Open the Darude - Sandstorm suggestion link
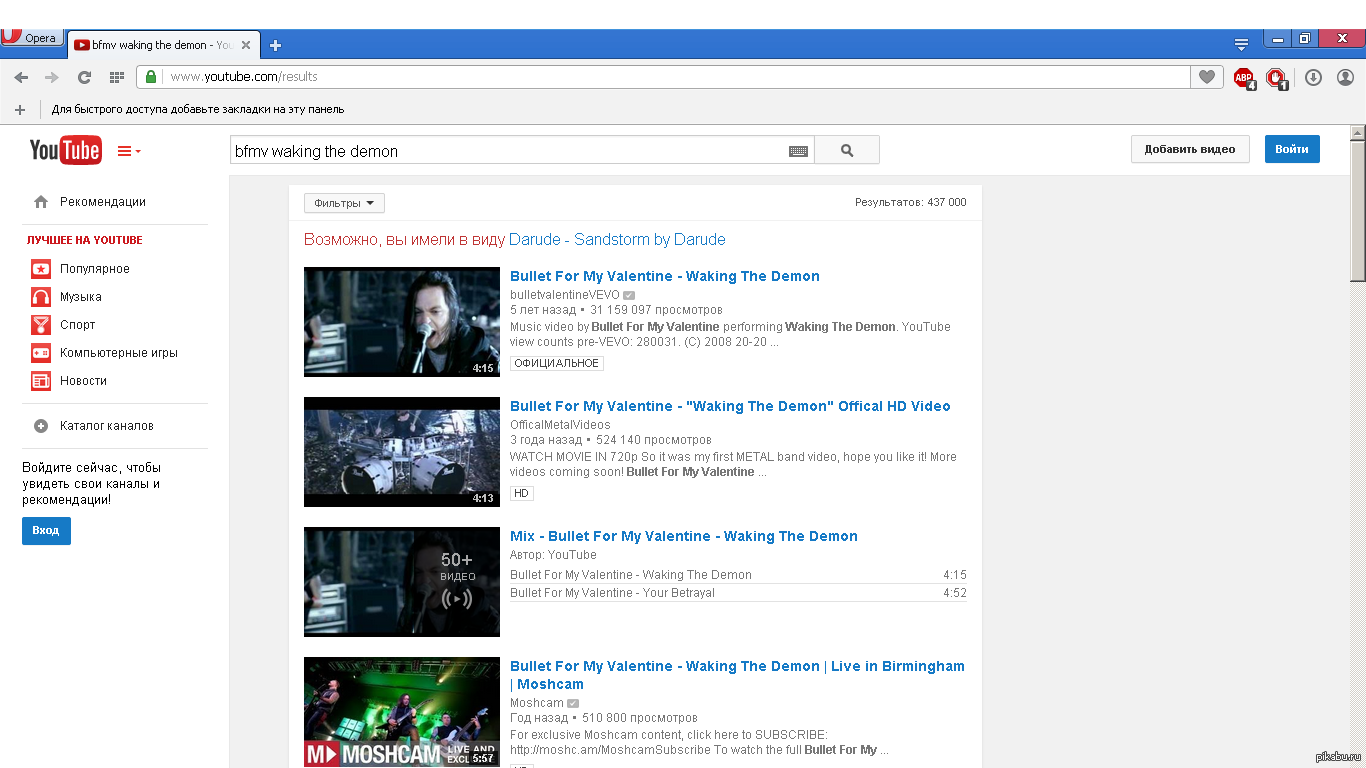Image resolution: width=1366 pixels, height=768 pixels. point(617,240)
